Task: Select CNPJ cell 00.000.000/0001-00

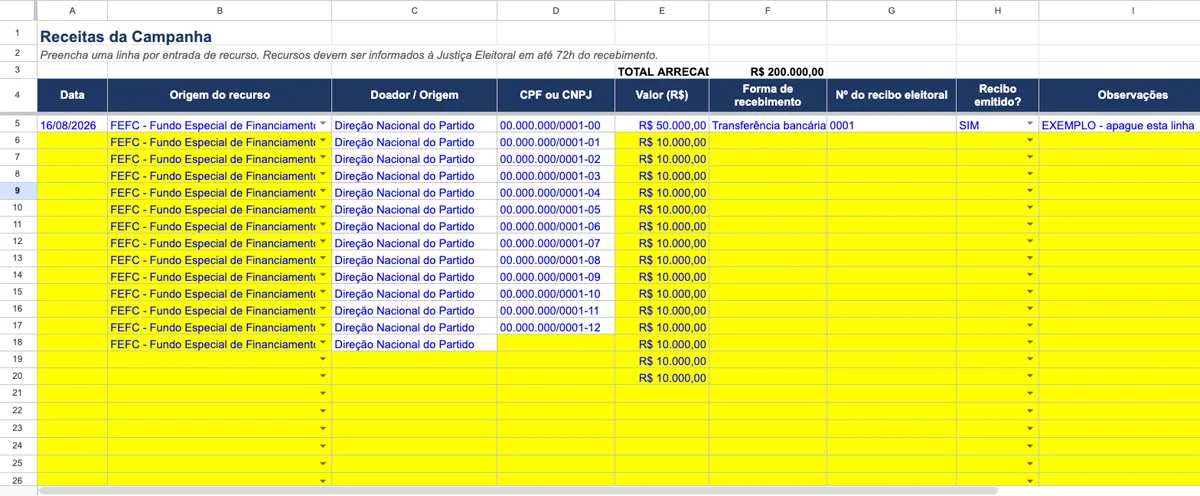Action: pos(555,125)
